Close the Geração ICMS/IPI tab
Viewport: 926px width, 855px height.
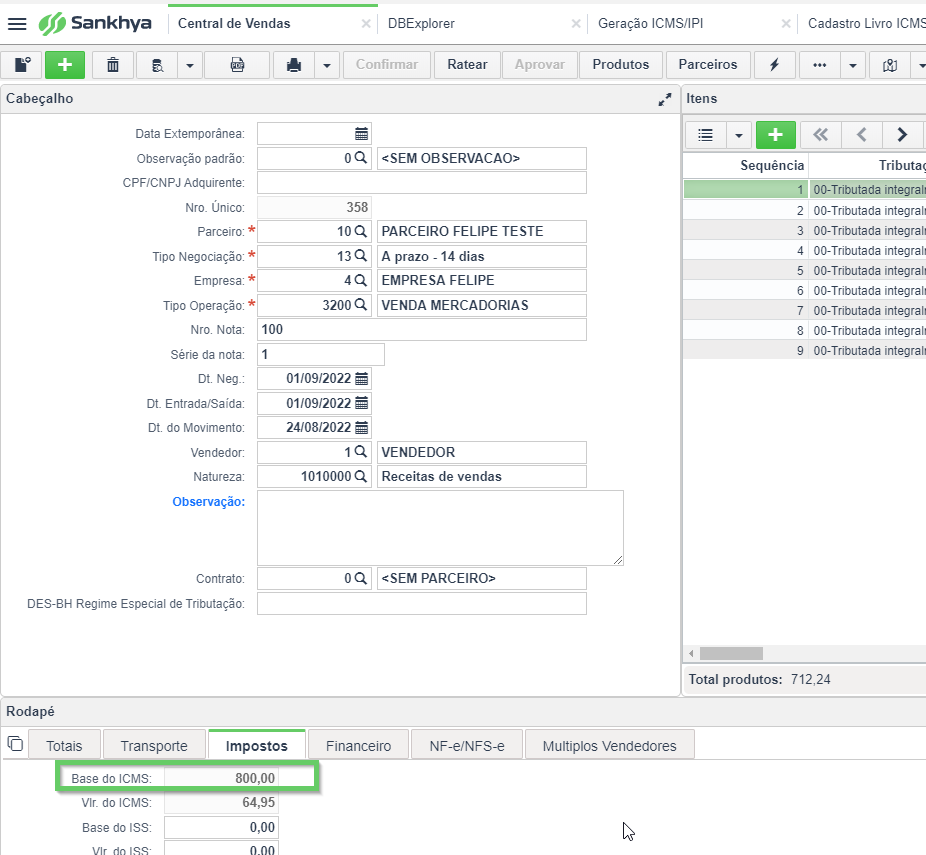pos(785,24)
